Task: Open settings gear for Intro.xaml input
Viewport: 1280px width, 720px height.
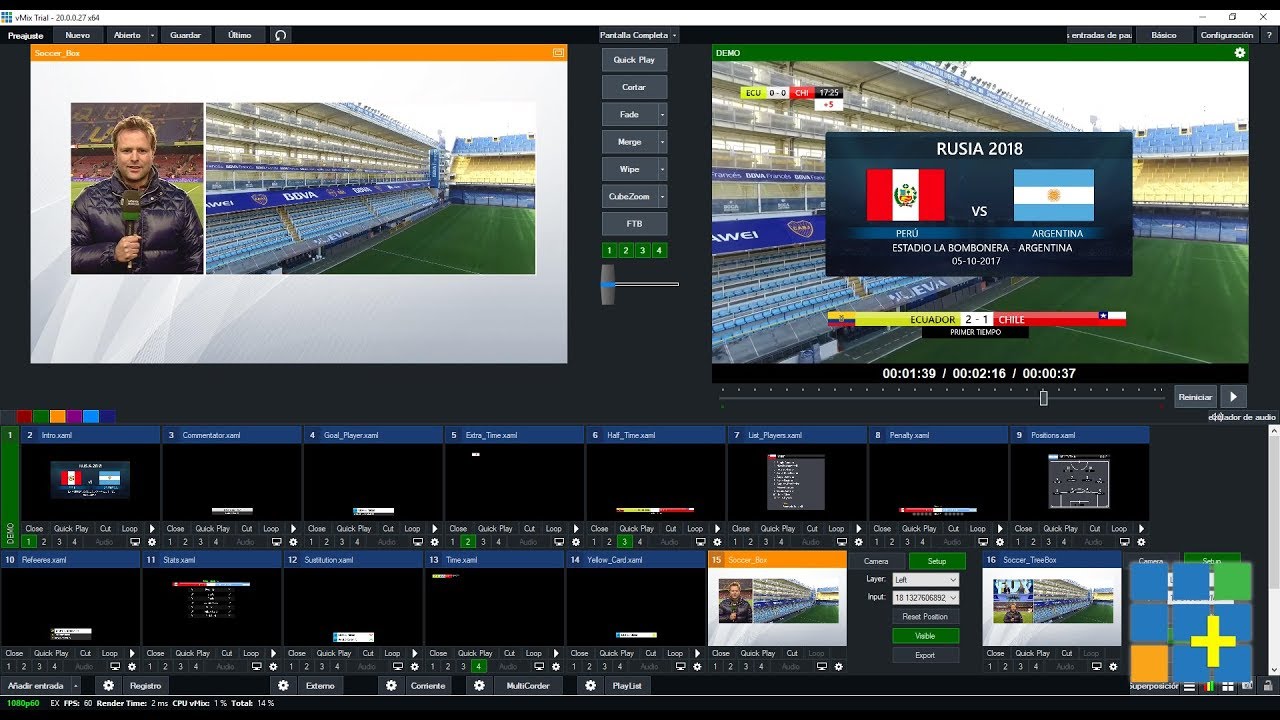Action: [152, 542]
